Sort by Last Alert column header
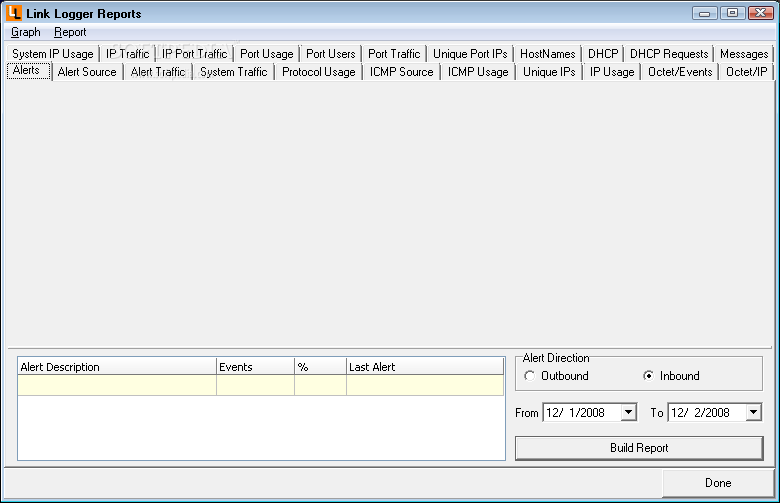 425,367
